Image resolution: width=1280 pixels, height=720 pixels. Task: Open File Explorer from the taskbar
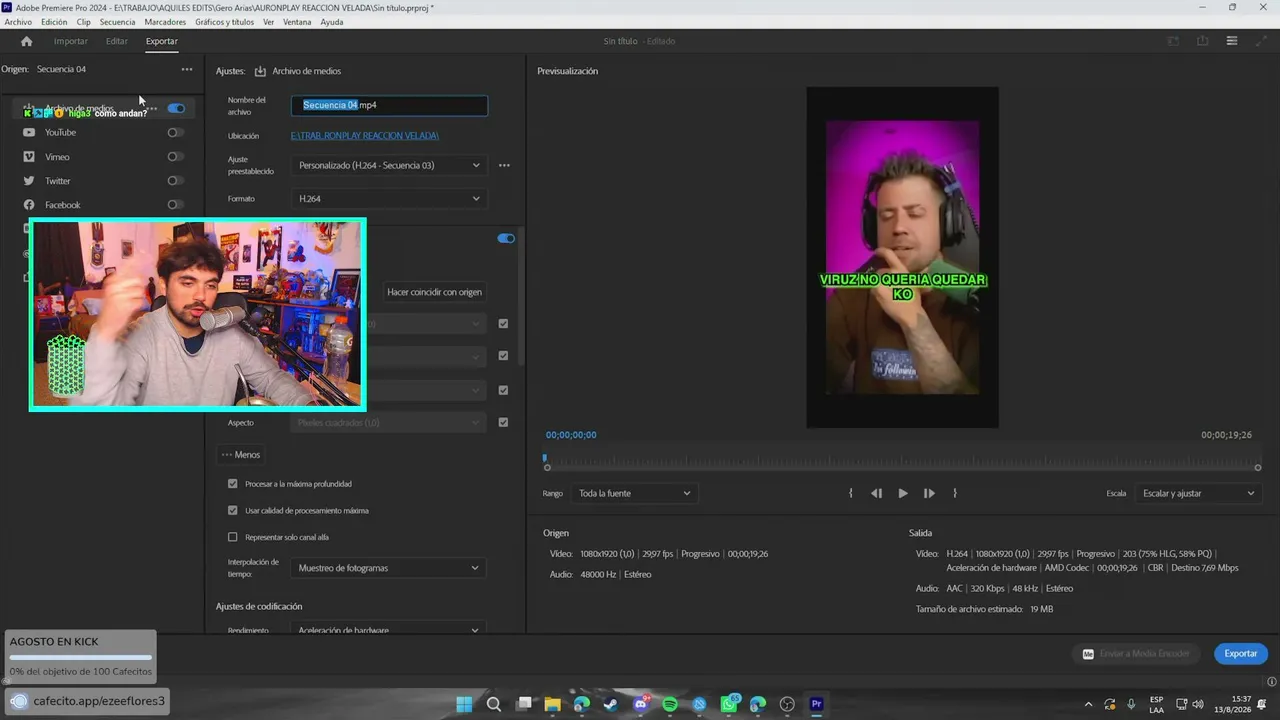pos(552,704)
